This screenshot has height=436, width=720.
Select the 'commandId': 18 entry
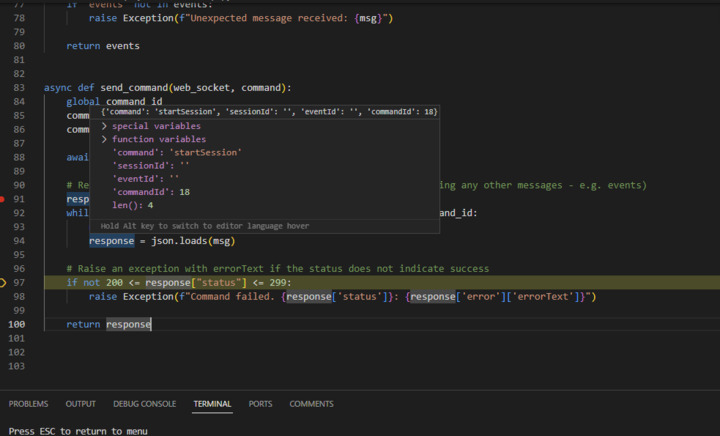coord(150,192)
